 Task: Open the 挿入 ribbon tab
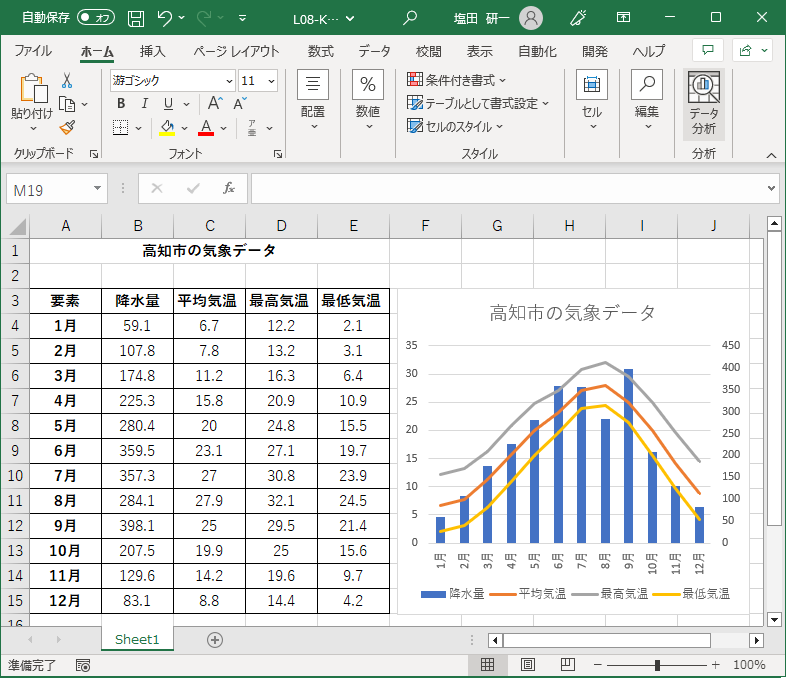click(153, 51)
